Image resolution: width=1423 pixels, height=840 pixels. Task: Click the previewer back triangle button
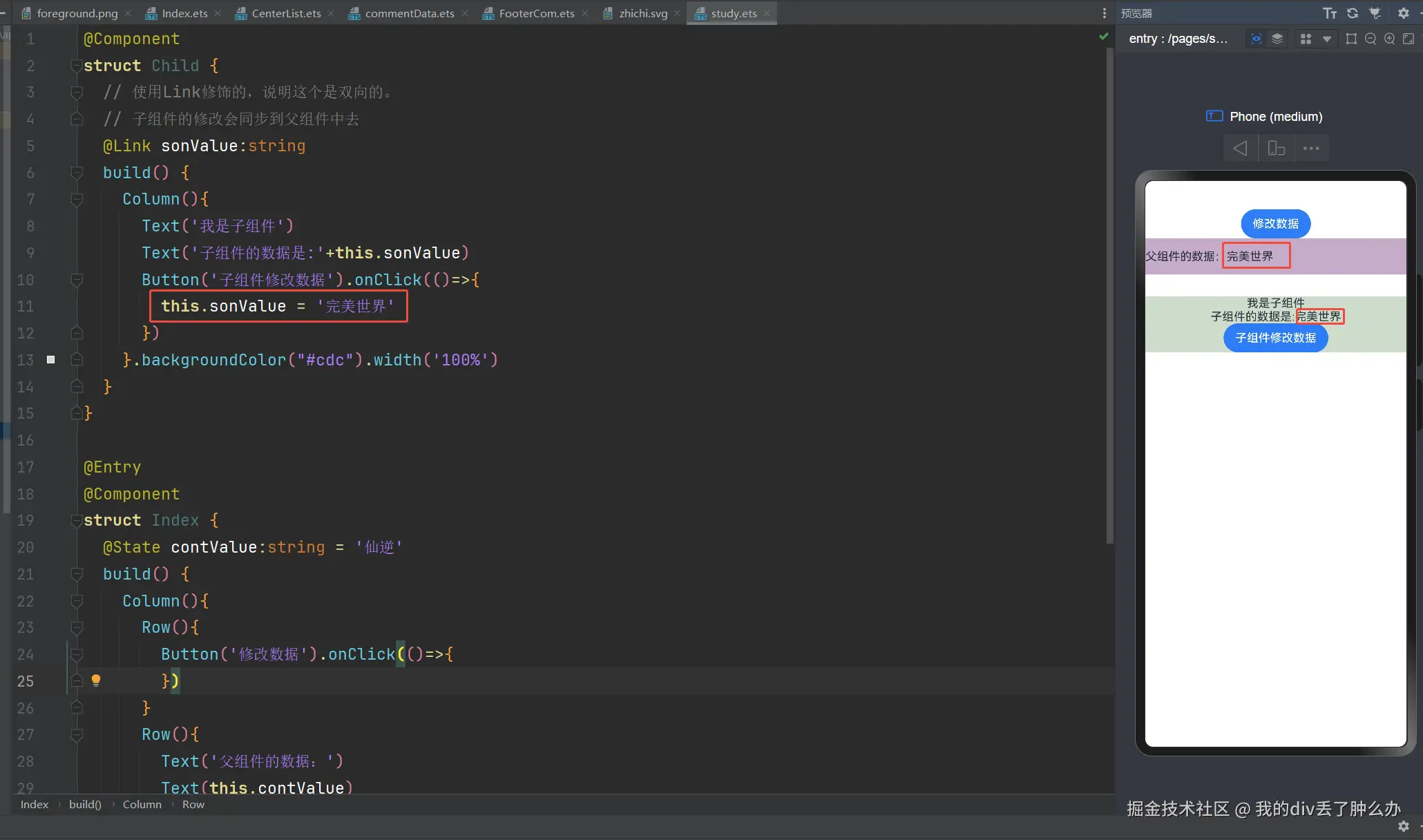[1241, 148]
